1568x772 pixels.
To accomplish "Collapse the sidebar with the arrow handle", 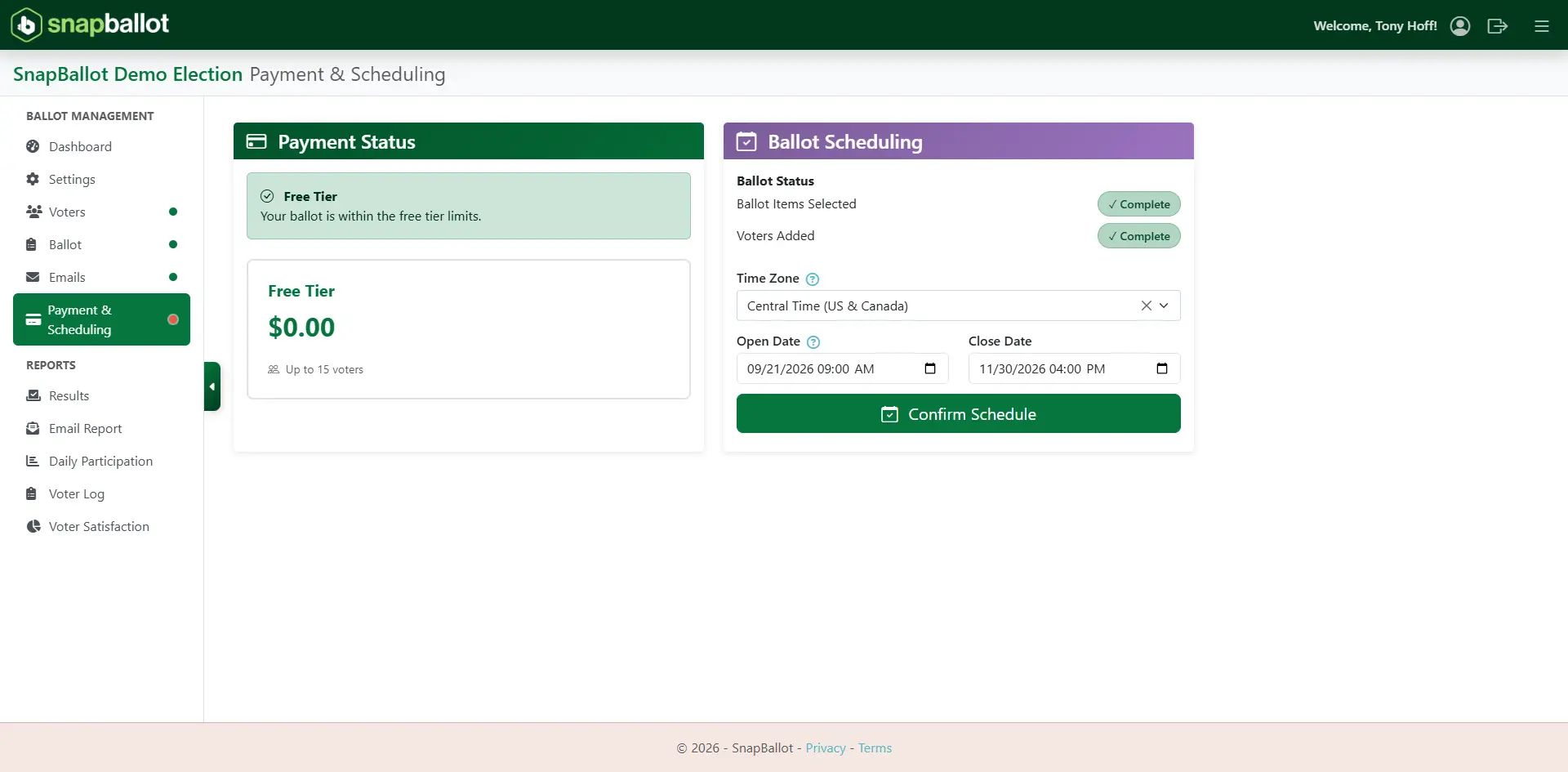I will click(x=212, y=386).
